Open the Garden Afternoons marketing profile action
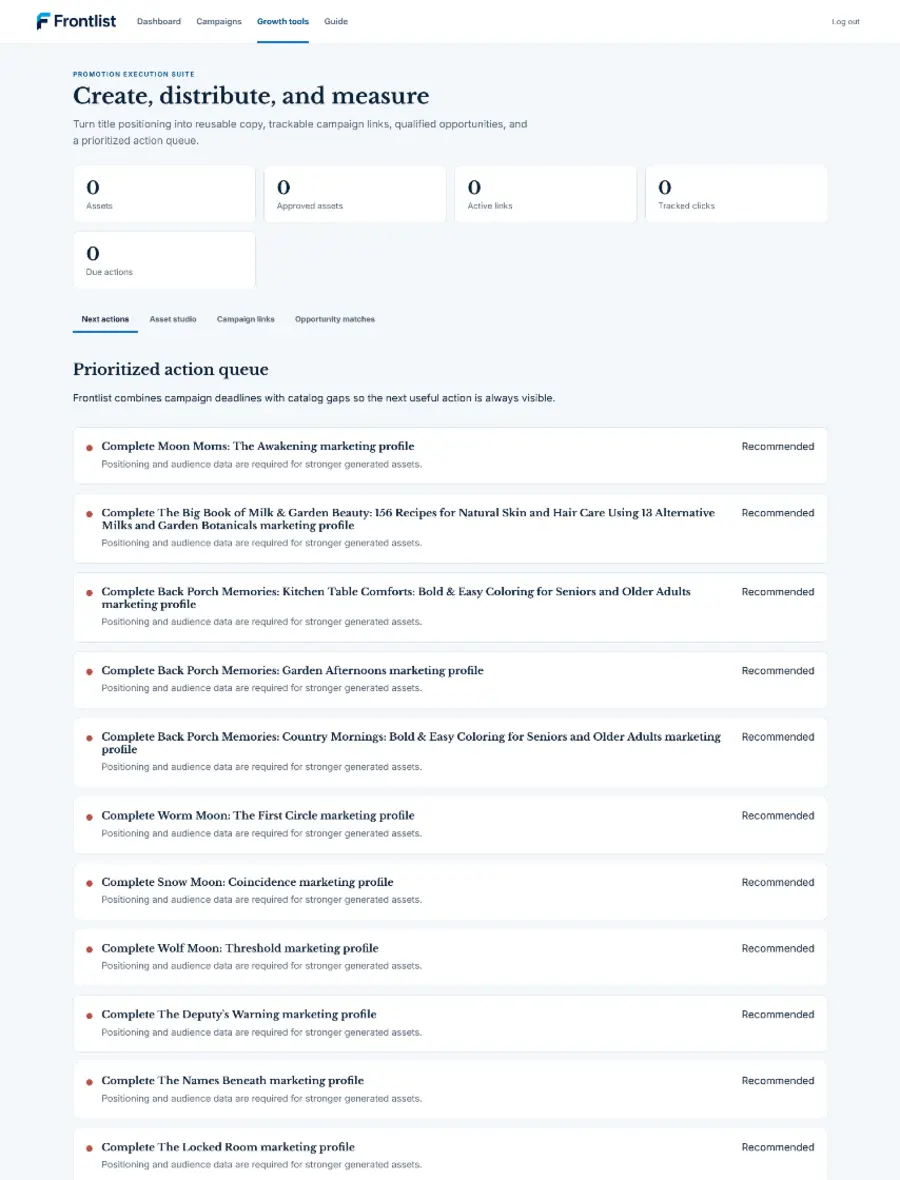This screenshot has height=1180, width=900. pyautogui.click(x=450, y=680)
